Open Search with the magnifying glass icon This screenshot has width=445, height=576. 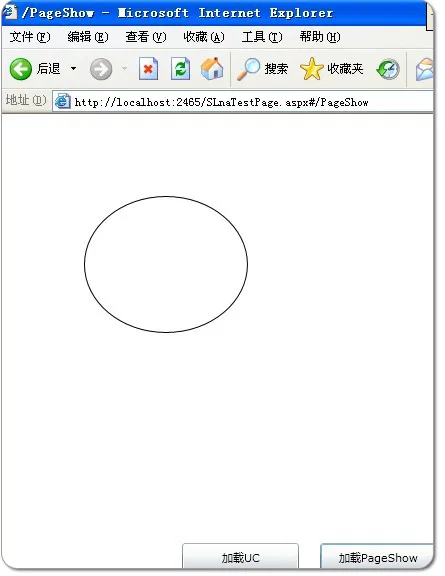[248, 69]
